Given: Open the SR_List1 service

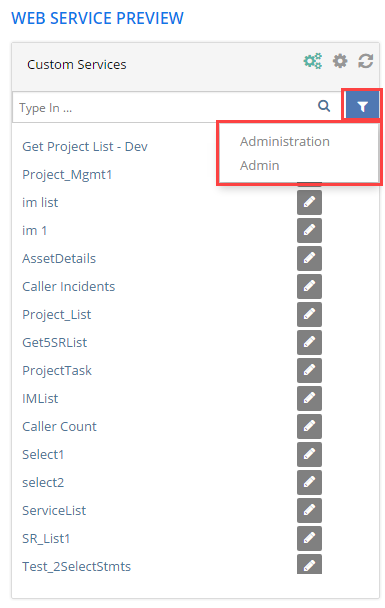Looking at the screenshot, I should pos(46,539).
